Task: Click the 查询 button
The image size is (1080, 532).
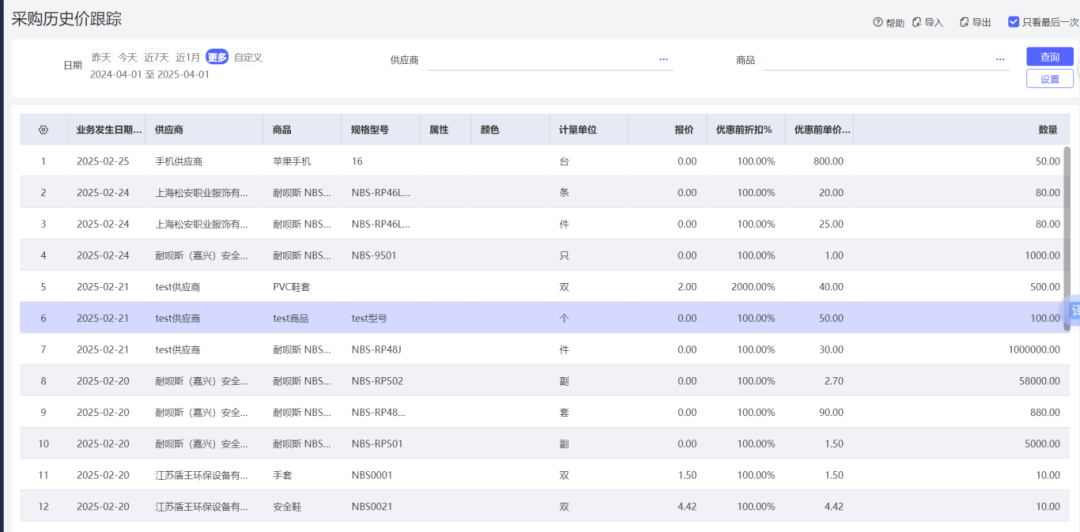Action: tap(1049, 57)
